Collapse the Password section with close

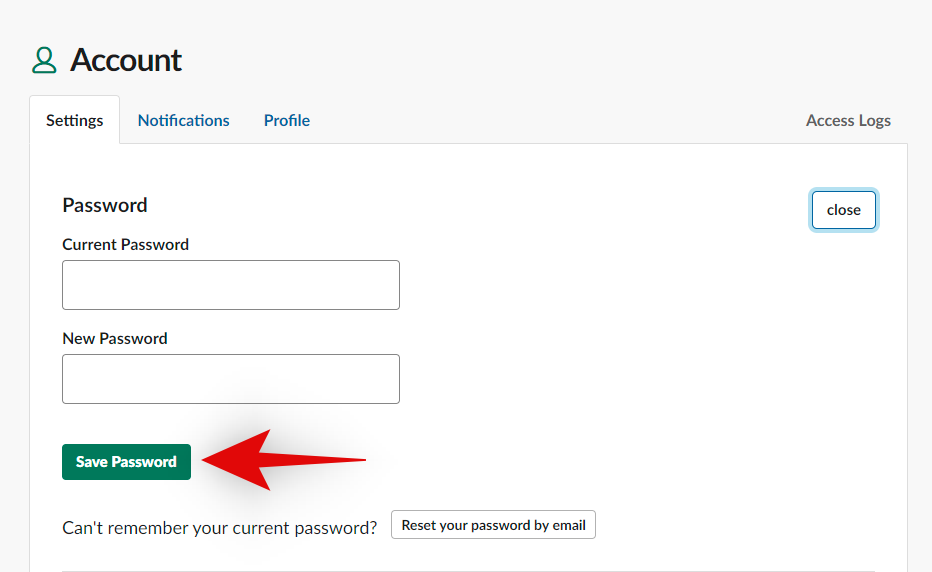[x=843, y=210]
